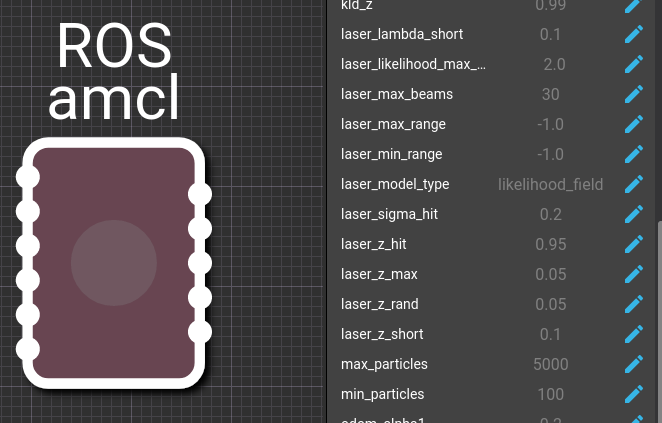This screenshot has height=423, width=662.
Task: Click the topmost port on amcl node's right edge
Action: click(x=200, y=194)
